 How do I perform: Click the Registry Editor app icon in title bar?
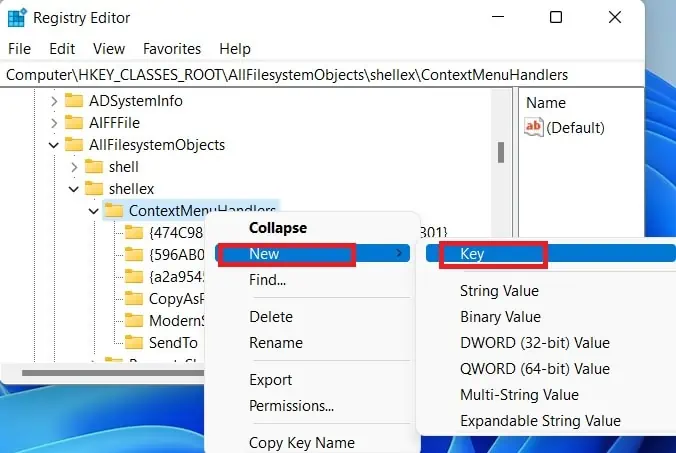point(17,18)
